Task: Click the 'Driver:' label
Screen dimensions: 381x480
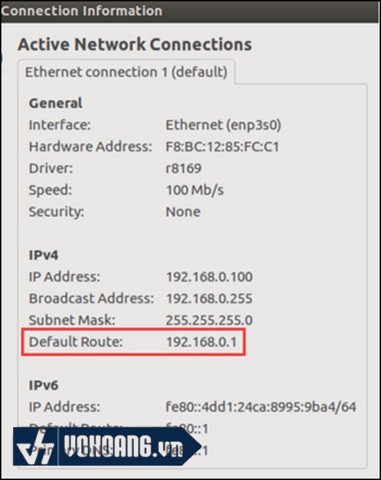Action: click(x=51, y=168)
